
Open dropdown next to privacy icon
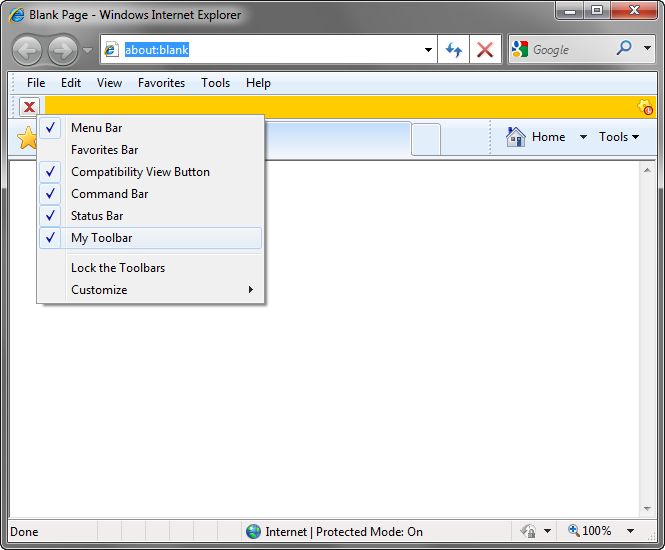pos(547,531)
